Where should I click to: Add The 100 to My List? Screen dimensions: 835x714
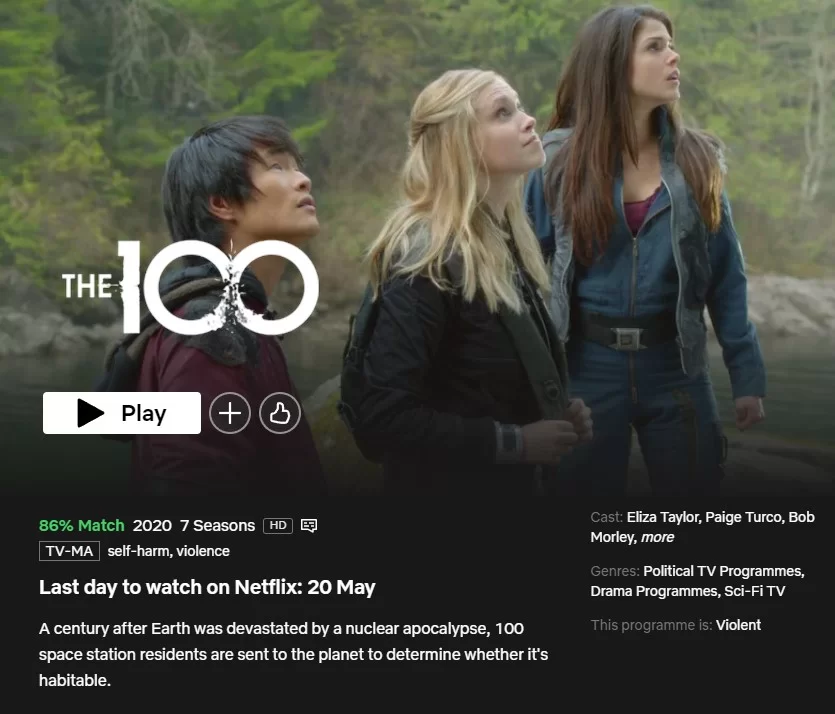230,413
